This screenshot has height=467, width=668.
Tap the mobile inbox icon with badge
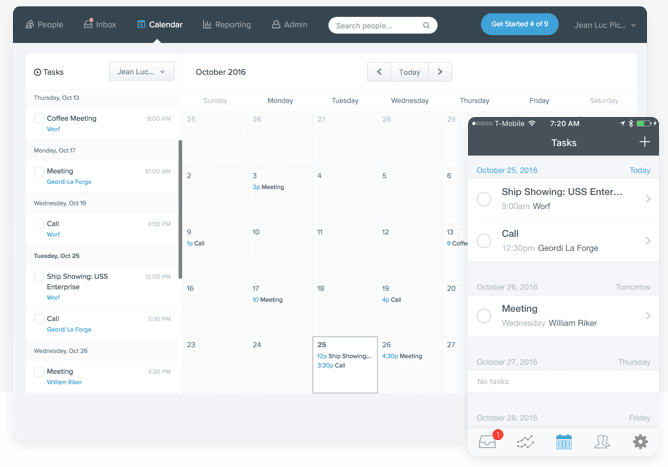pos(488,441)
